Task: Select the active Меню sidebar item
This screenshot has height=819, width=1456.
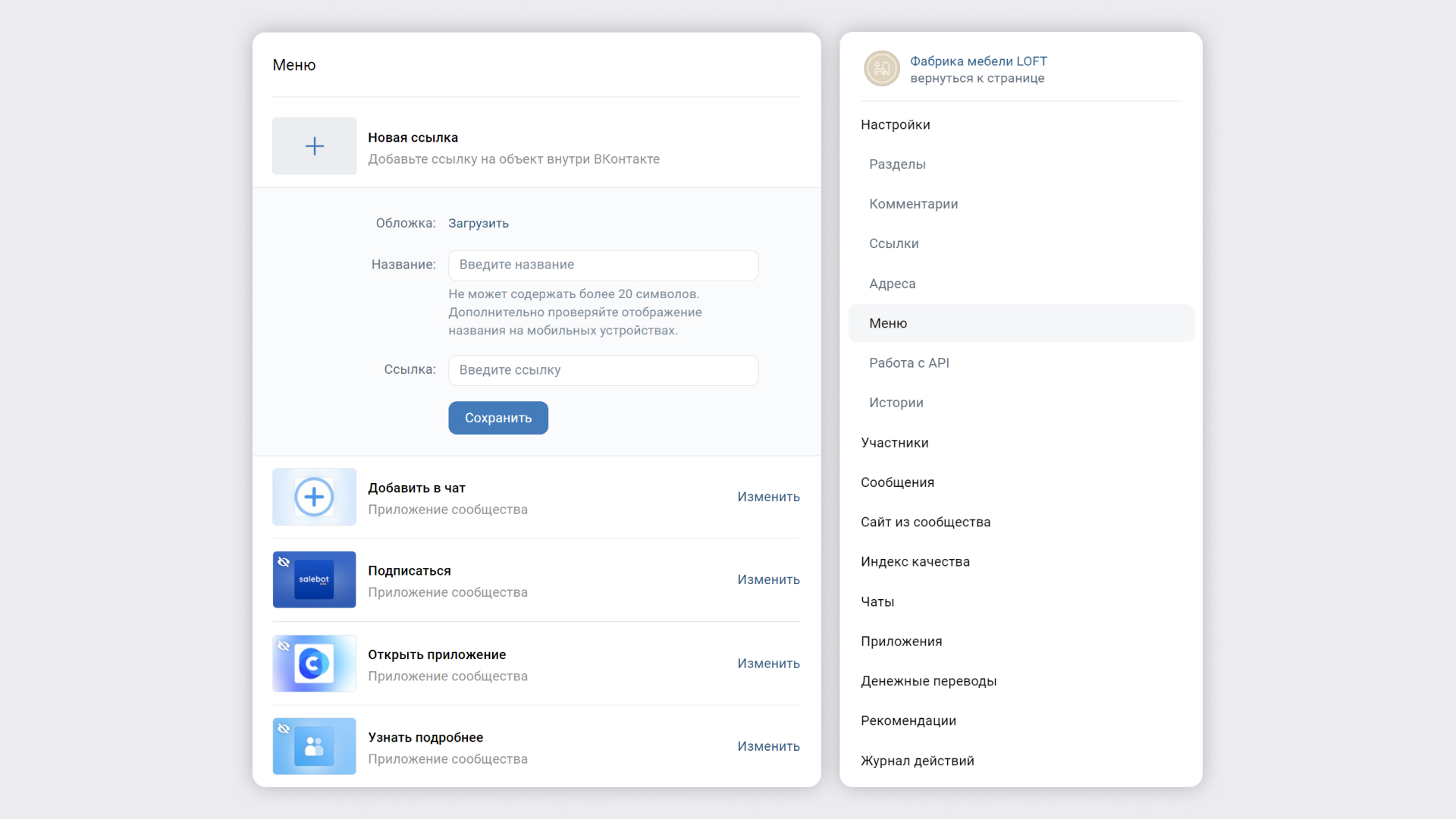Action: click(1021, 323)
